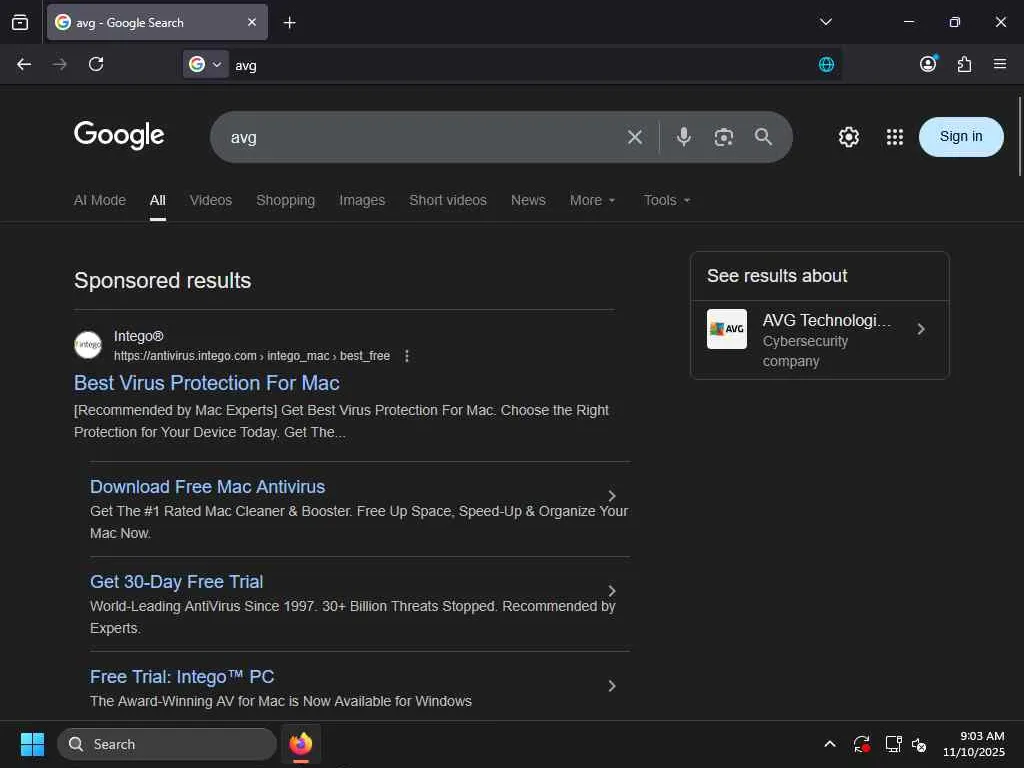Viewport: 1024px width, 768px height.
Task: Open the Windows Start menu
Action: [32, 744]
